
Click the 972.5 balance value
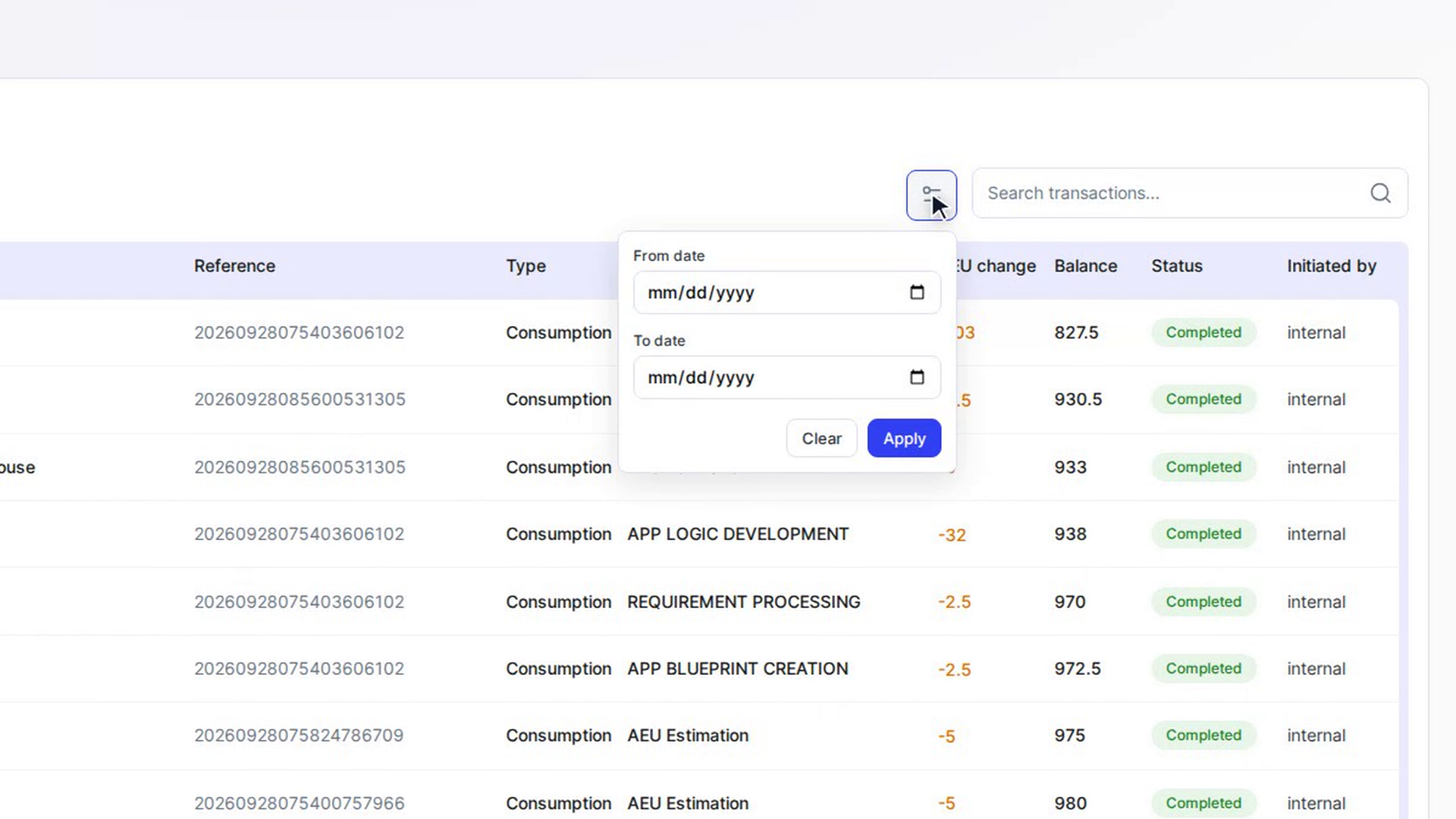tap(1077, 669)
